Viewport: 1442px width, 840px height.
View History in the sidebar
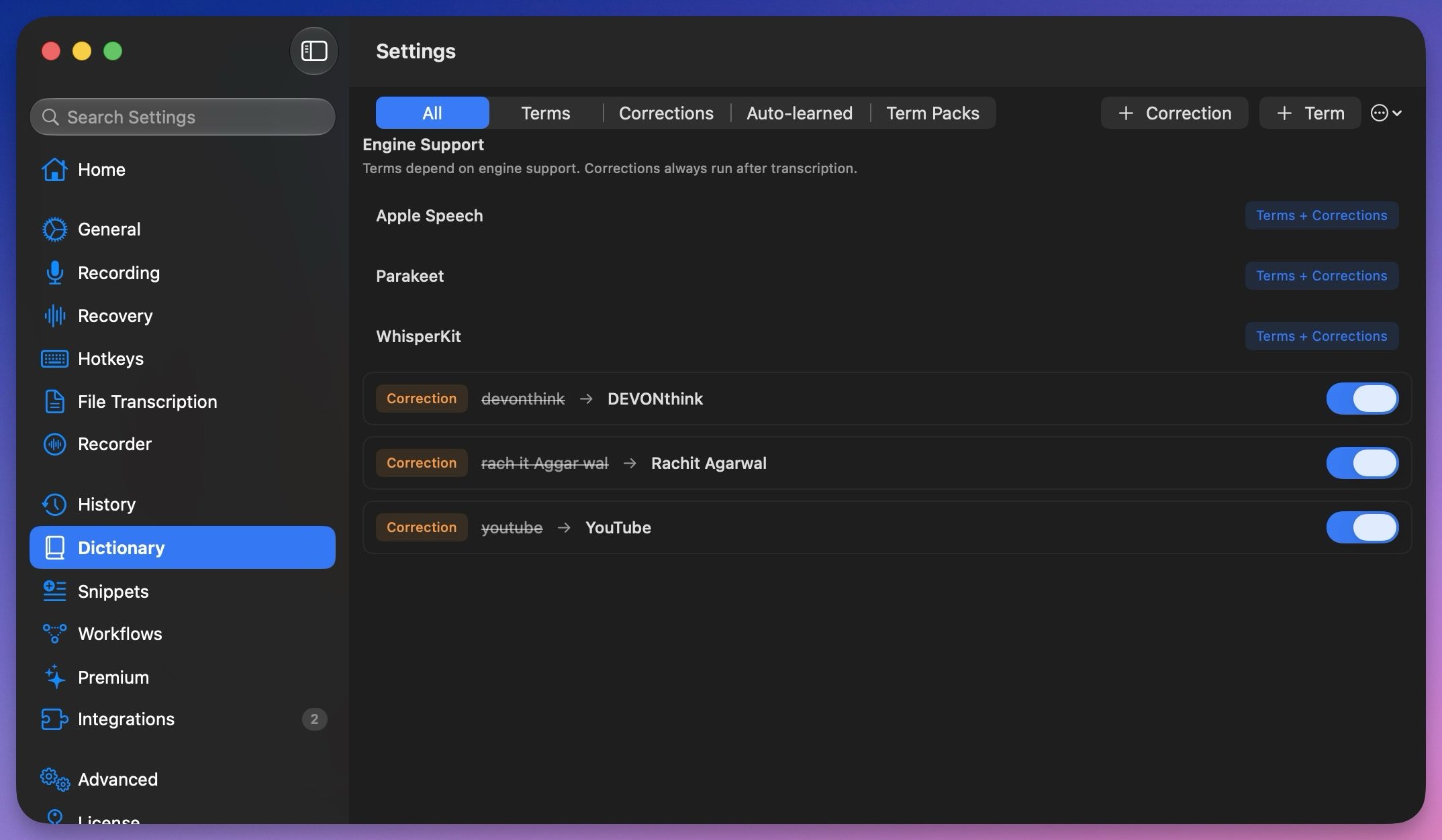click(183, 505)
